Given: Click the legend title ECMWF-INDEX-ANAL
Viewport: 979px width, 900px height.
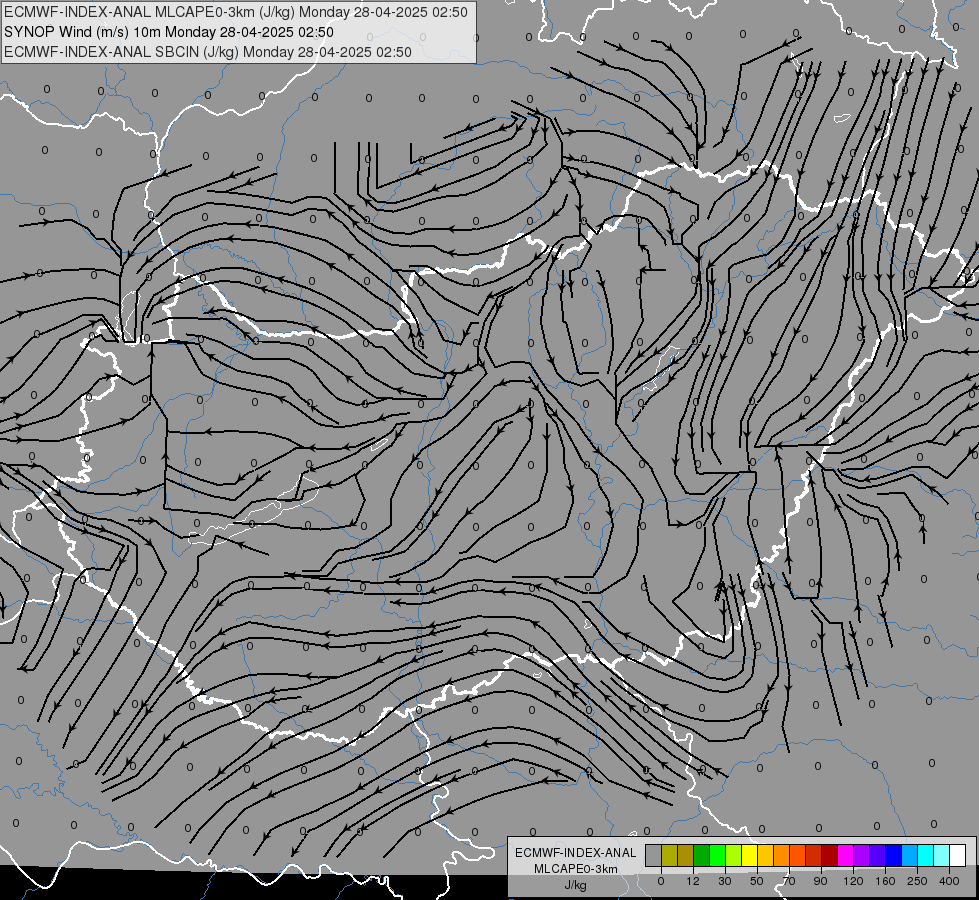Looking at the screenshot, I should pyautogui.click(x=576, y=853).
